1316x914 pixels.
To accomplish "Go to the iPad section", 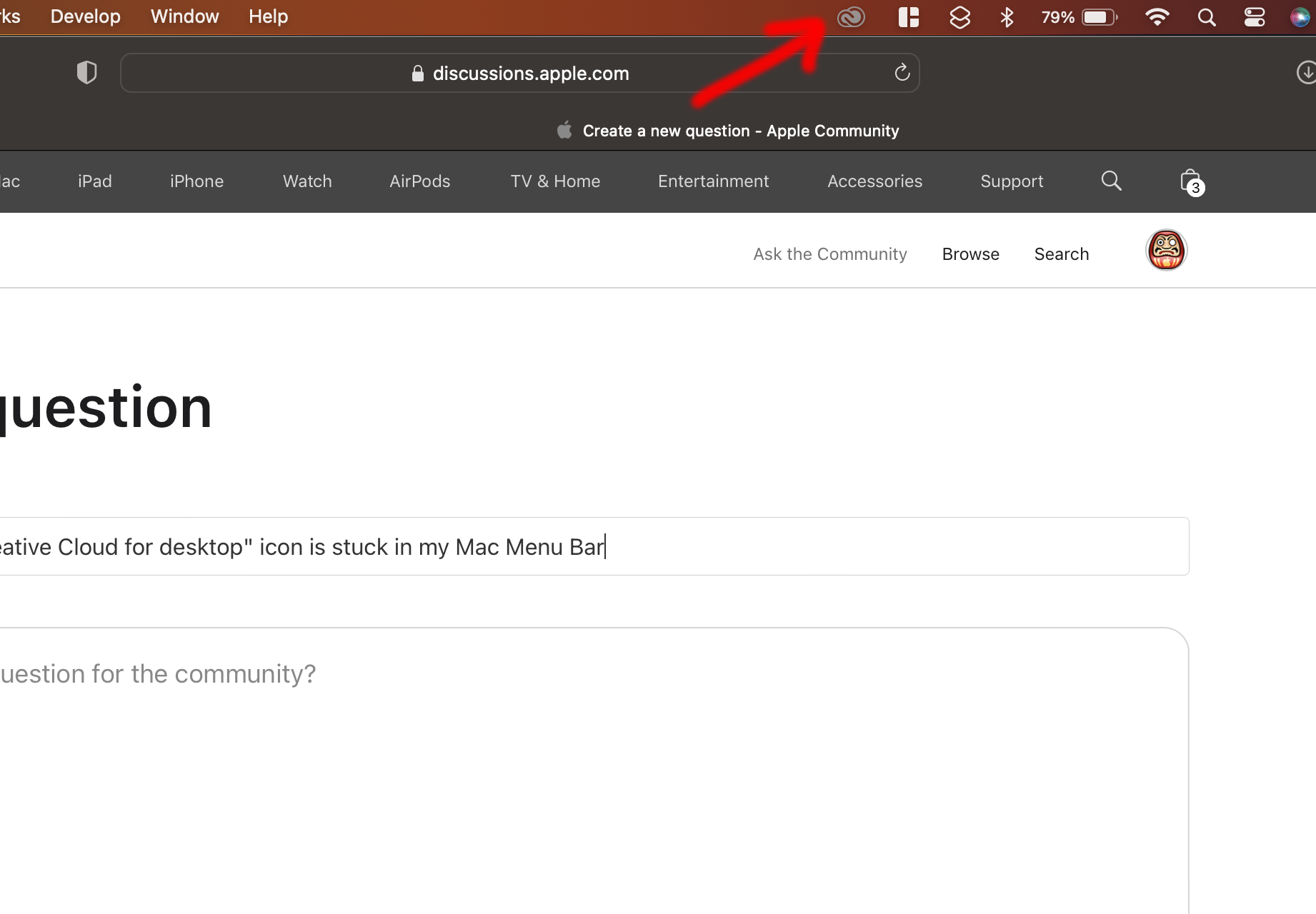I will [x=95, y=181].
